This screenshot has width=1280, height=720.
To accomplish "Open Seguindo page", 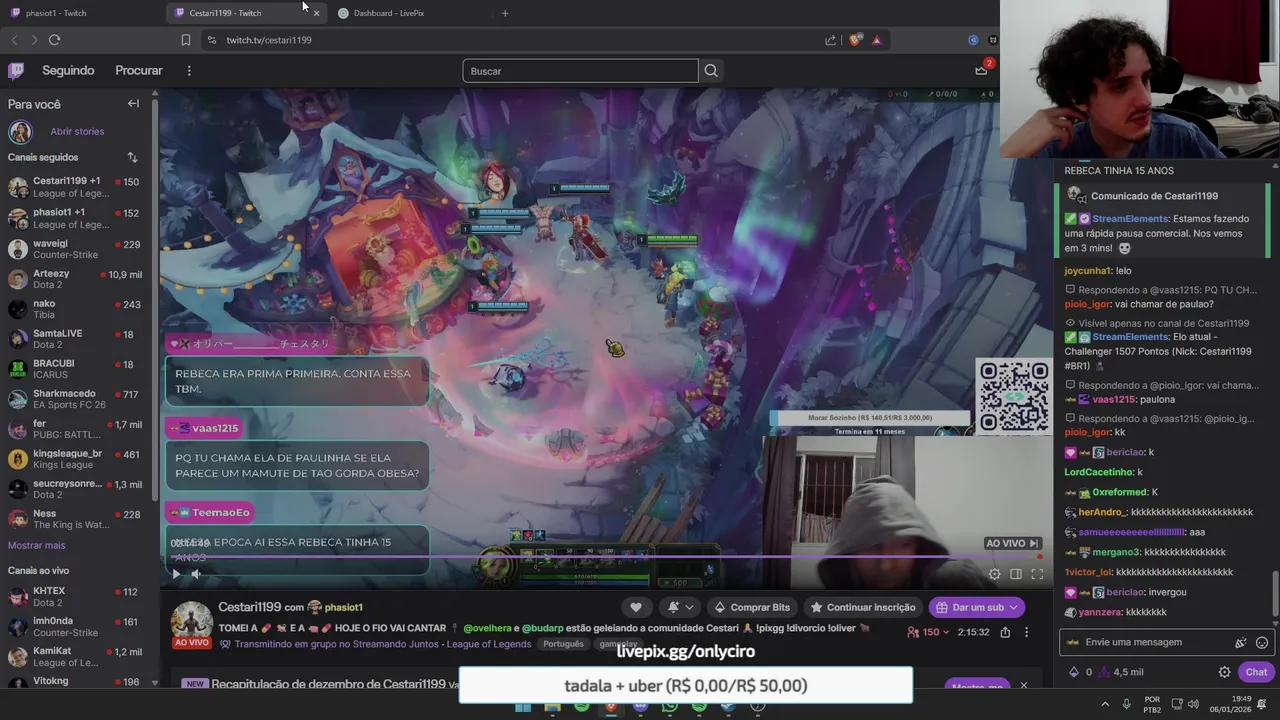I will [x=68, y=71].
